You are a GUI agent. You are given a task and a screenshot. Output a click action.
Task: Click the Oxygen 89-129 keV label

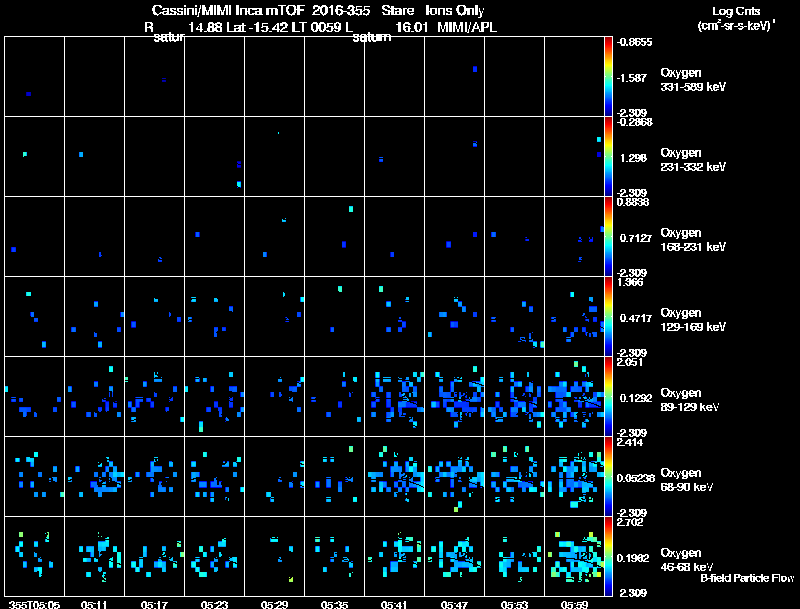(690, 400)
